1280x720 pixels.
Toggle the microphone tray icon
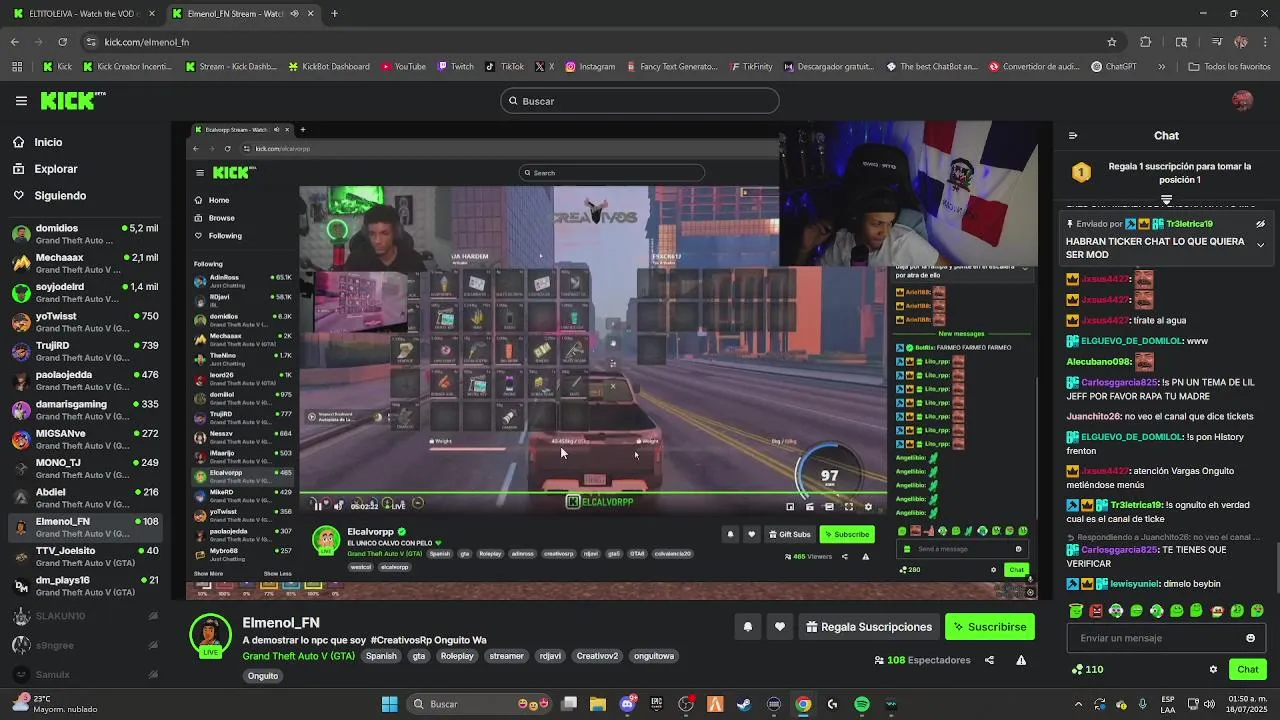tap(1142, 704)
